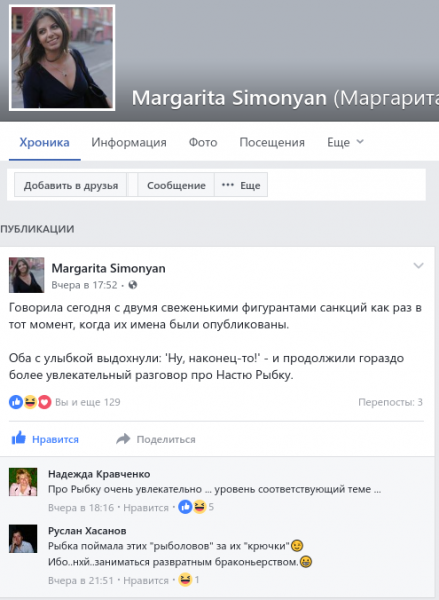Like Надежда Кравченко's comment via Нравится
This screenshot has width=439, height=600.
(x=146, y=507)
